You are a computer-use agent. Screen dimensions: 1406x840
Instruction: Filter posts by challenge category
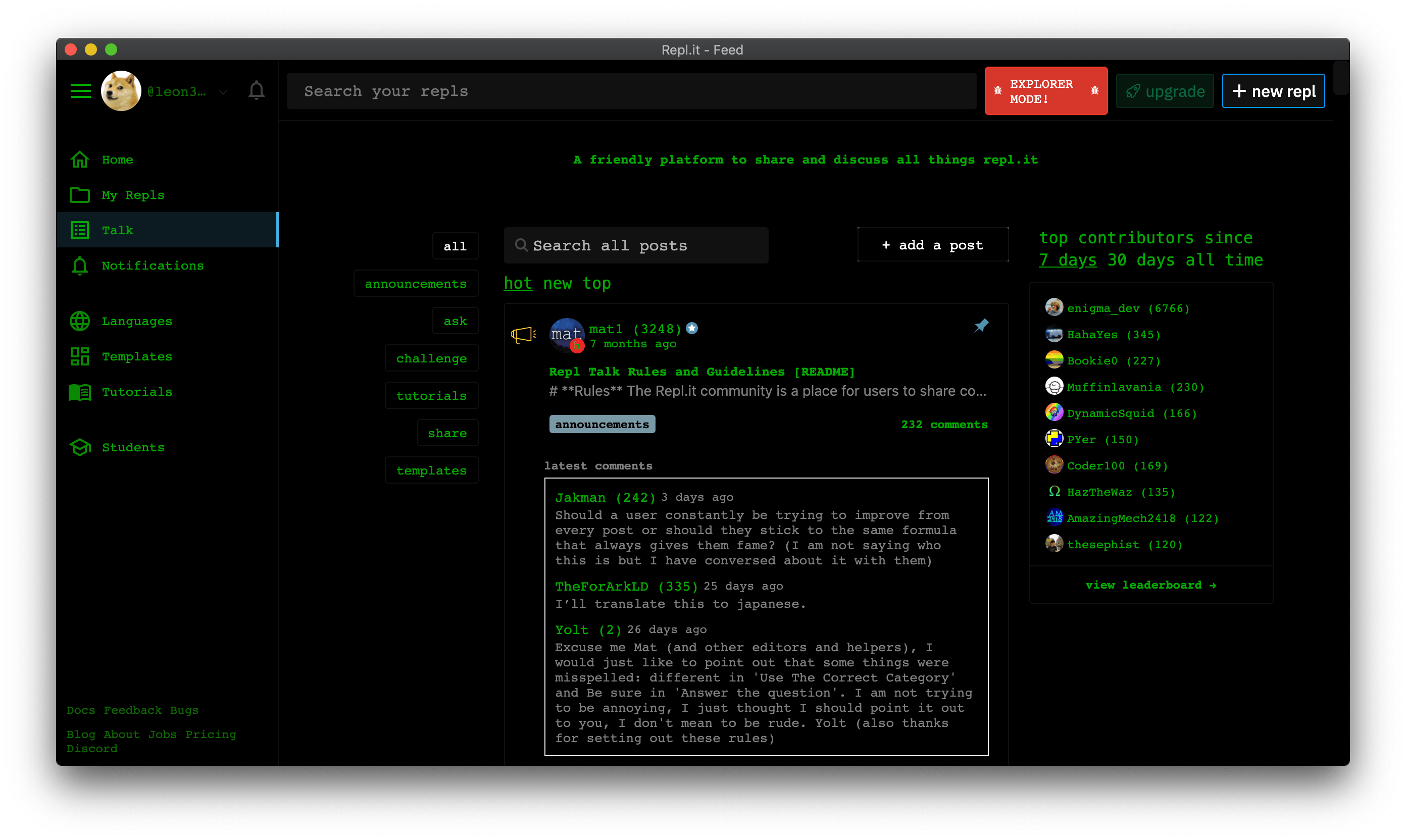click(x=431, y=358)
